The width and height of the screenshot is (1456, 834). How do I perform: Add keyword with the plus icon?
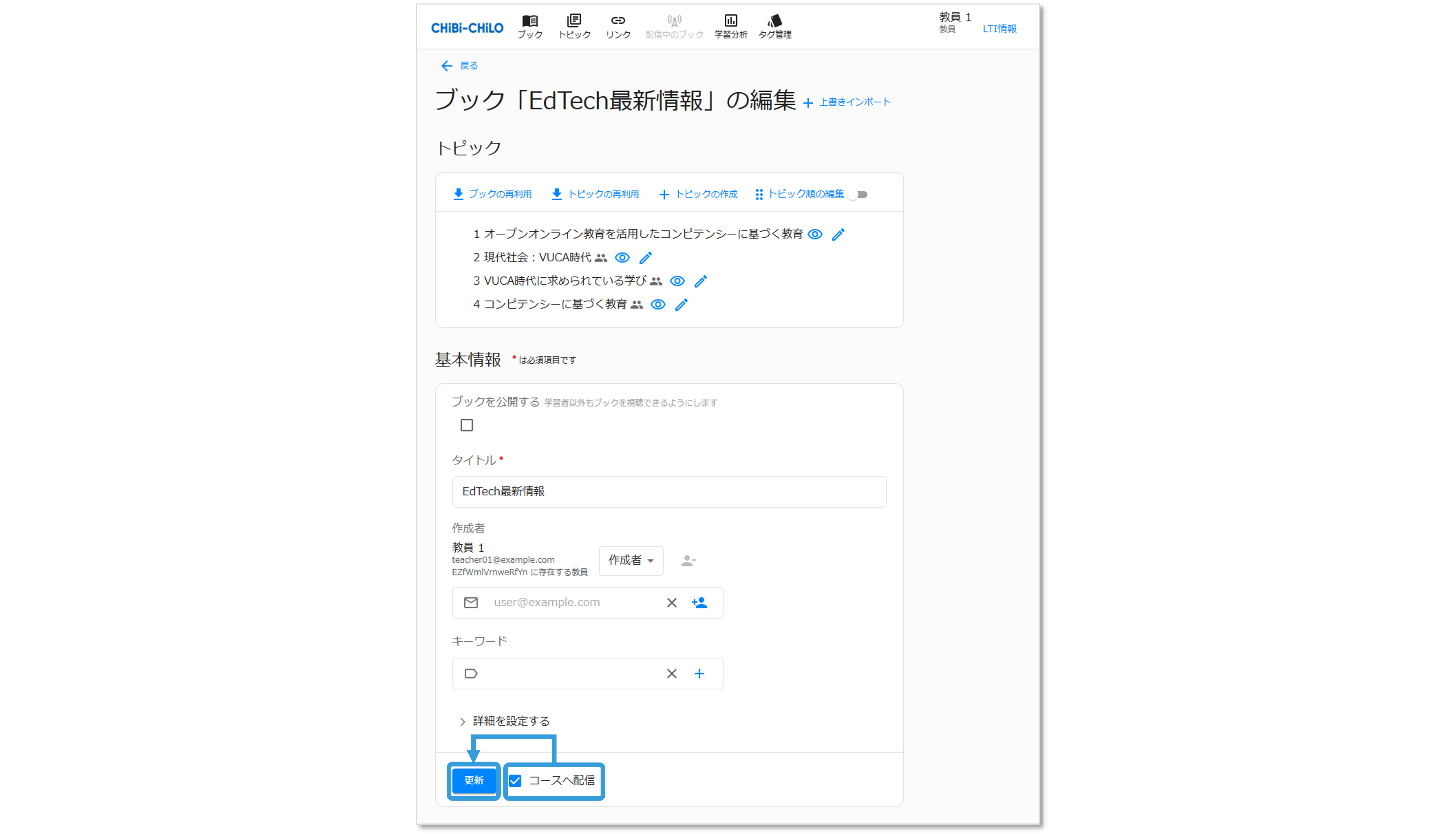[699, 673]
